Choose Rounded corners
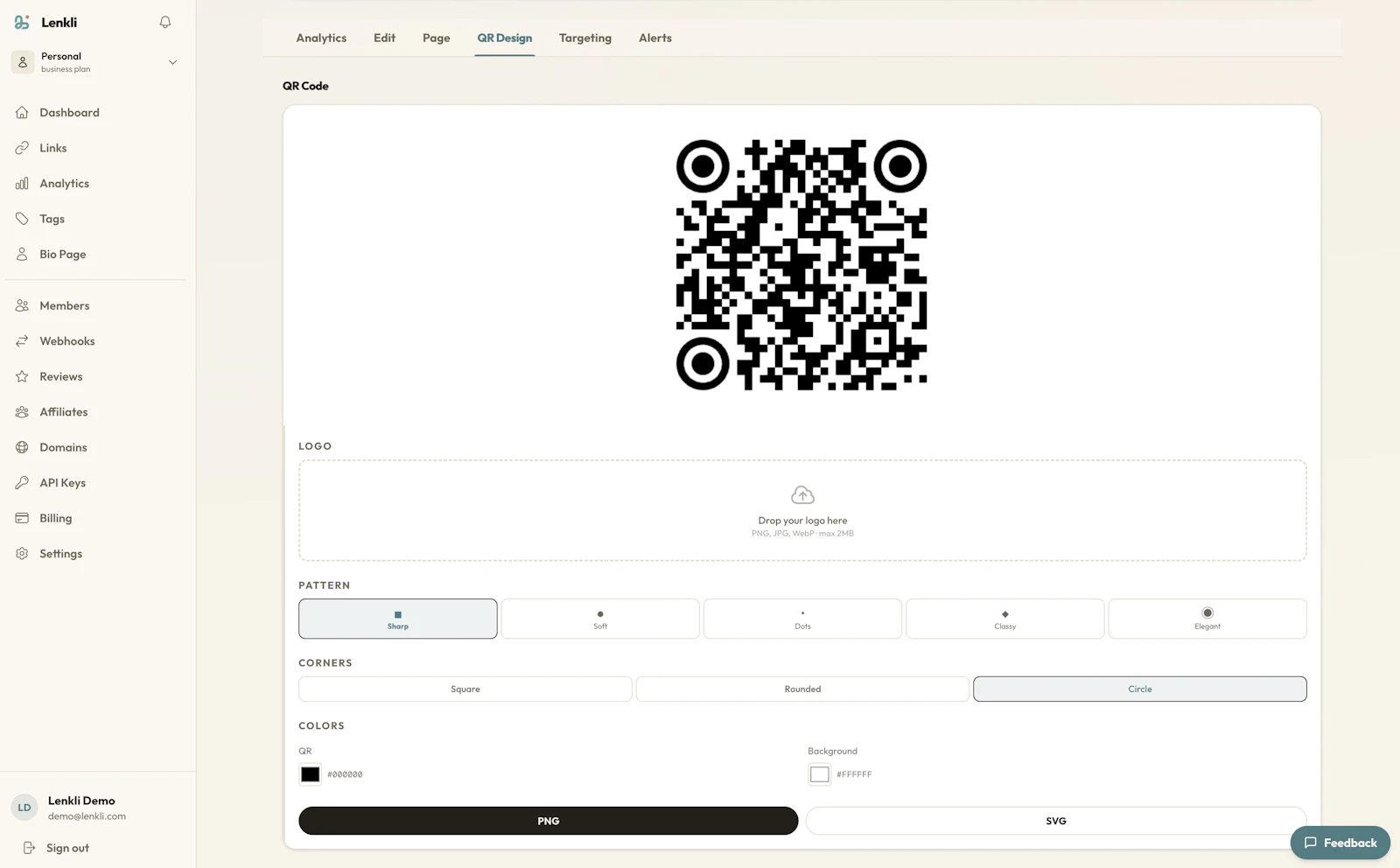This screenshot has width=1400, height=868. point(802,689)
